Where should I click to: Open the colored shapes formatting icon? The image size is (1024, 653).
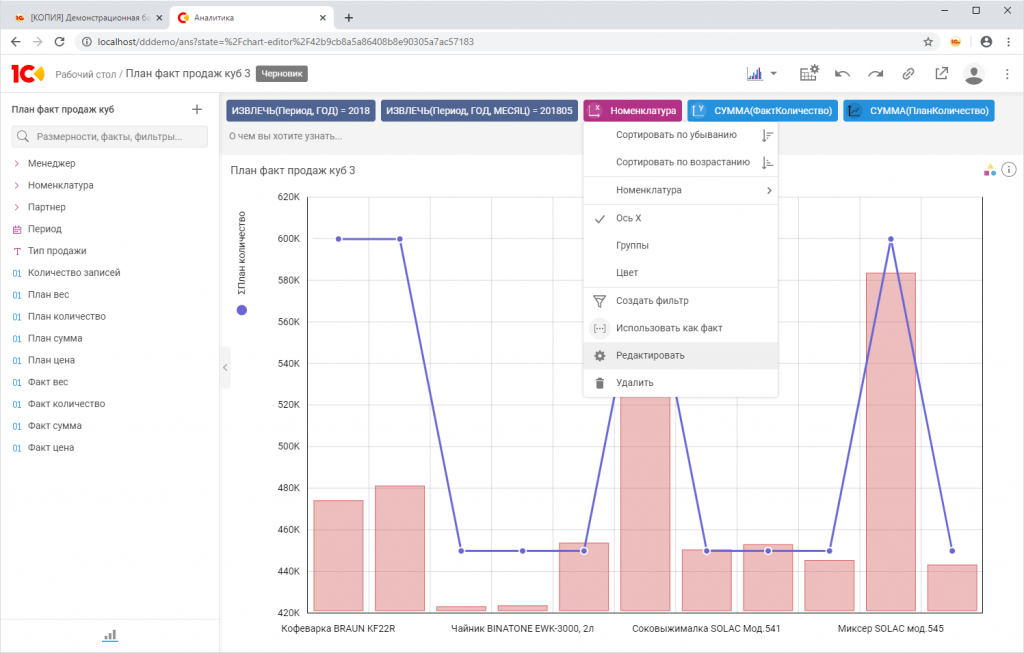[989, 170]
